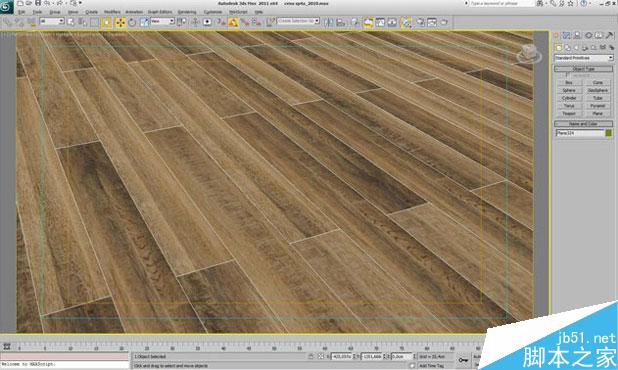The height and width of the screenshot is (370, 618).
Task: Click the Render Production teapot icon
Action: [x=444, y=22]
